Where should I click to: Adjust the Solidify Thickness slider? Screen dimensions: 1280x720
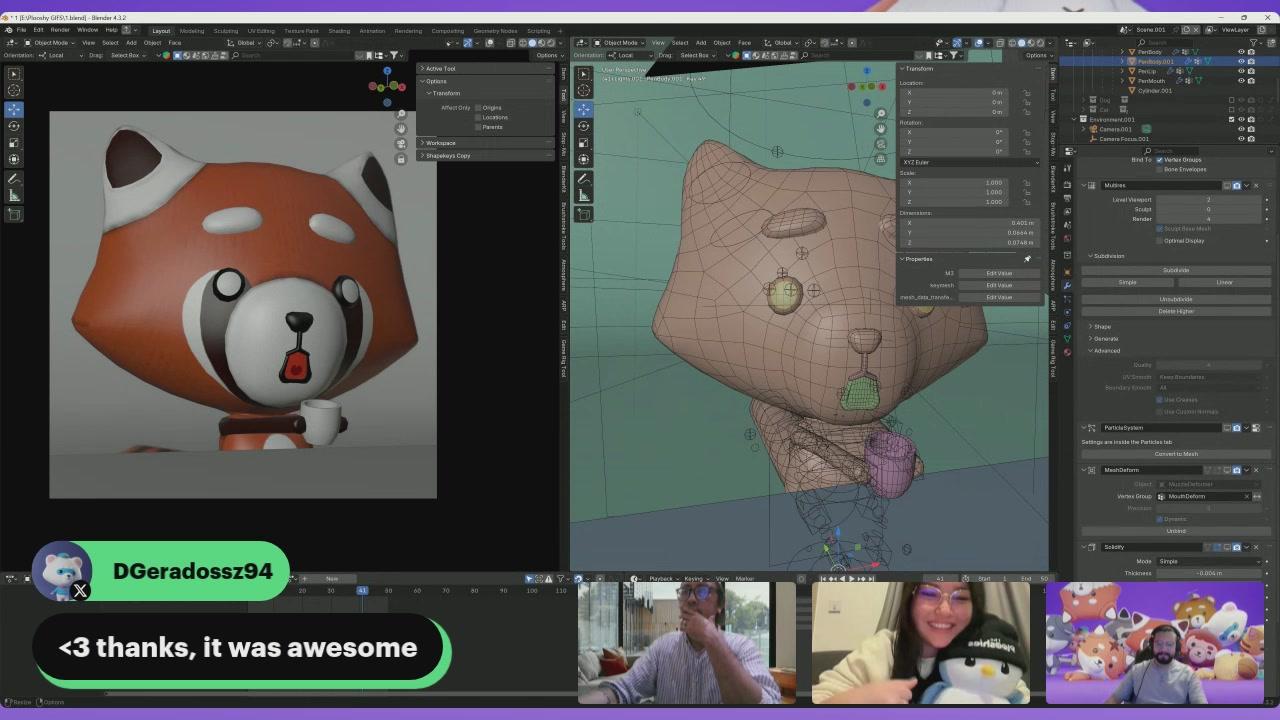[x=1210, y=573]
